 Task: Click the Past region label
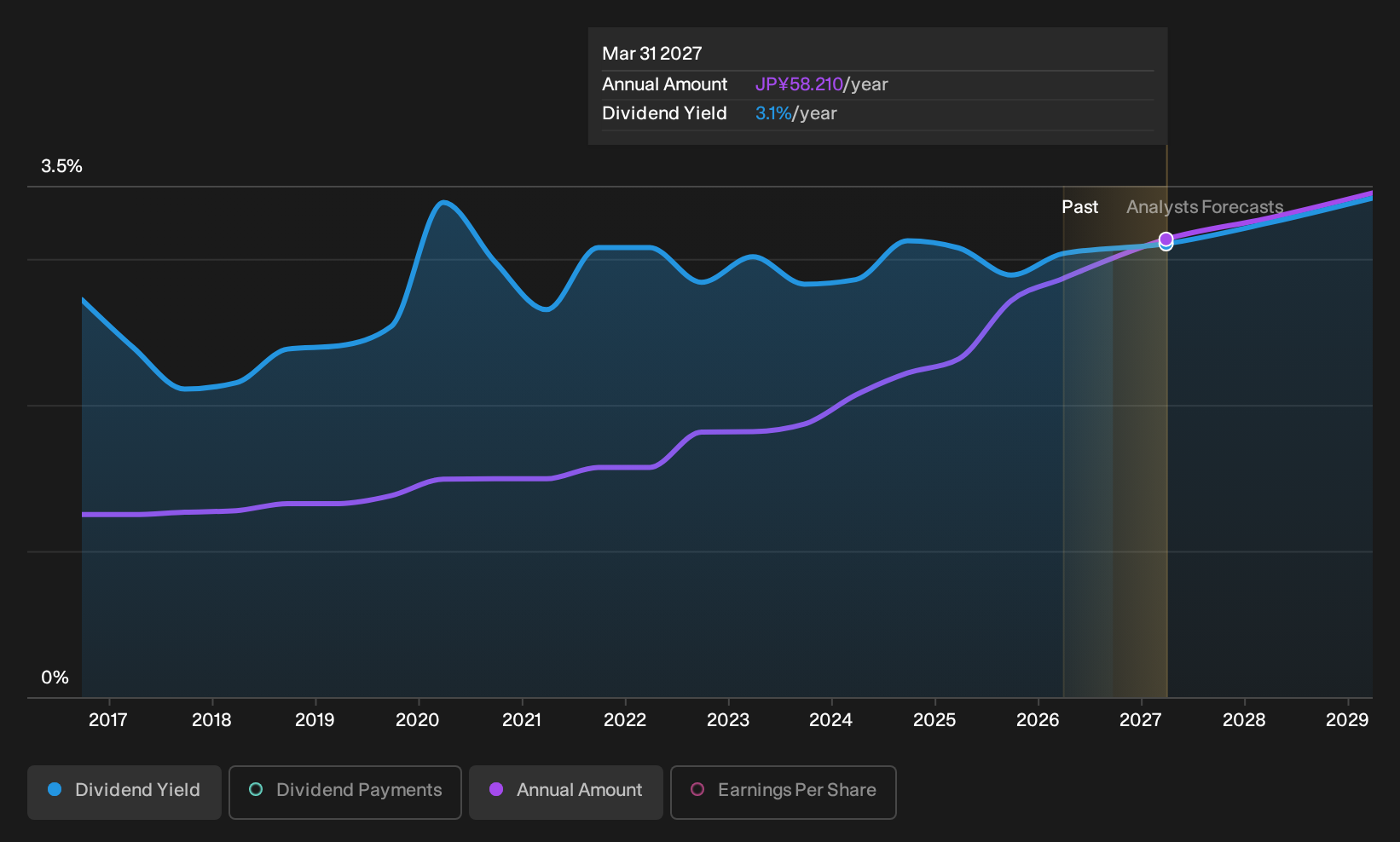pos(1079,207)
